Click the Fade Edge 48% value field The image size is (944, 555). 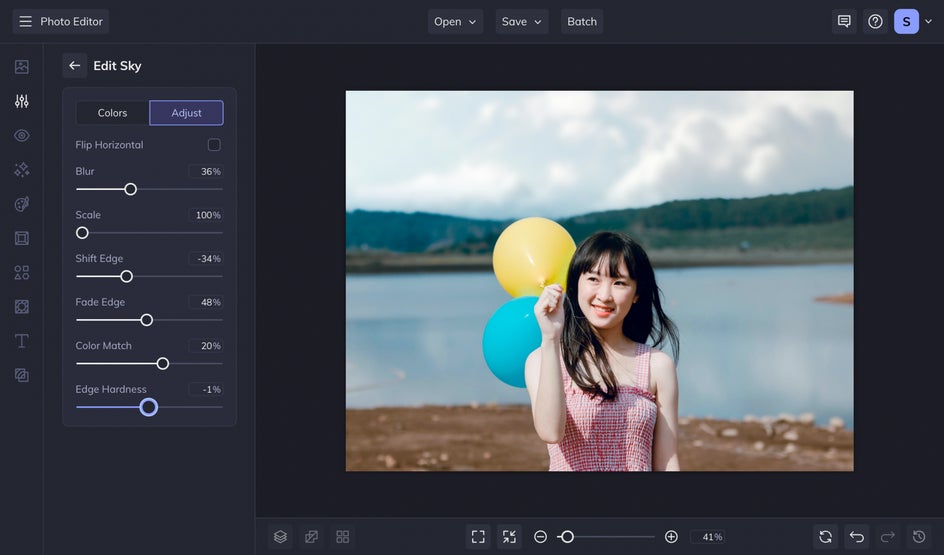pos(206,302)
